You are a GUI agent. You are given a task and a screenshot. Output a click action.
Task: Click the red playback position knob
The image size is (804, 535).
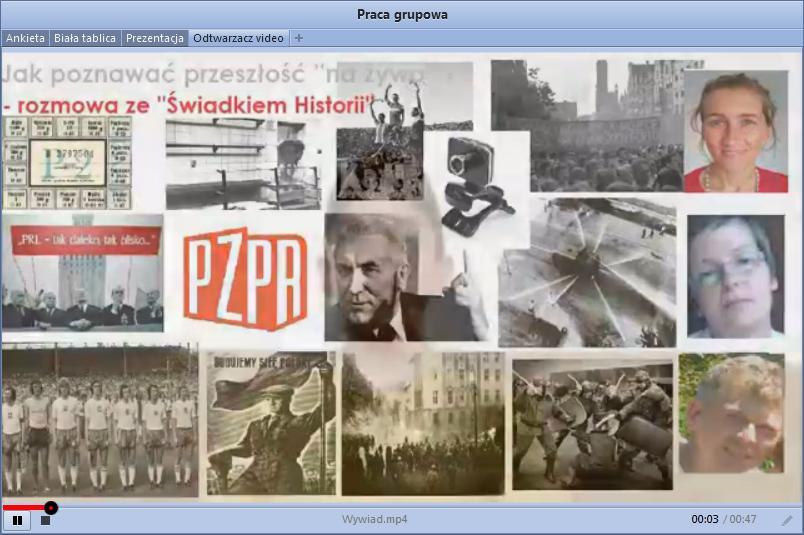51,508
